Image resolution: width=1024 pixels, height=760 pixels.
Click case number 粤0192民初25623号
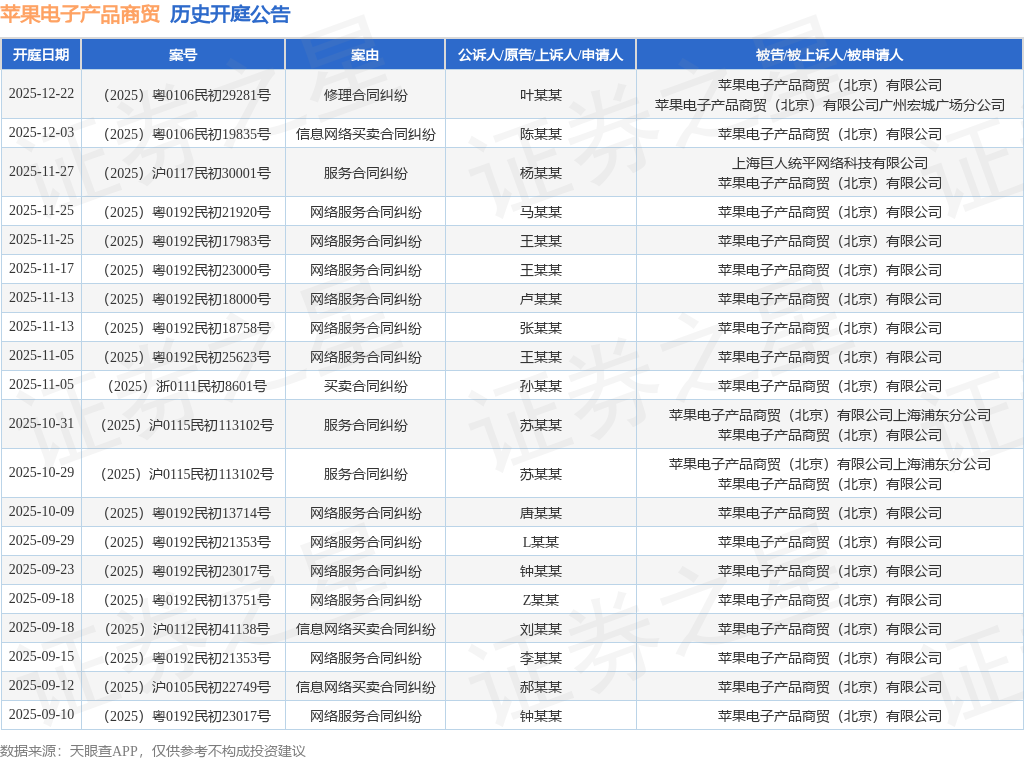(187, 357)
